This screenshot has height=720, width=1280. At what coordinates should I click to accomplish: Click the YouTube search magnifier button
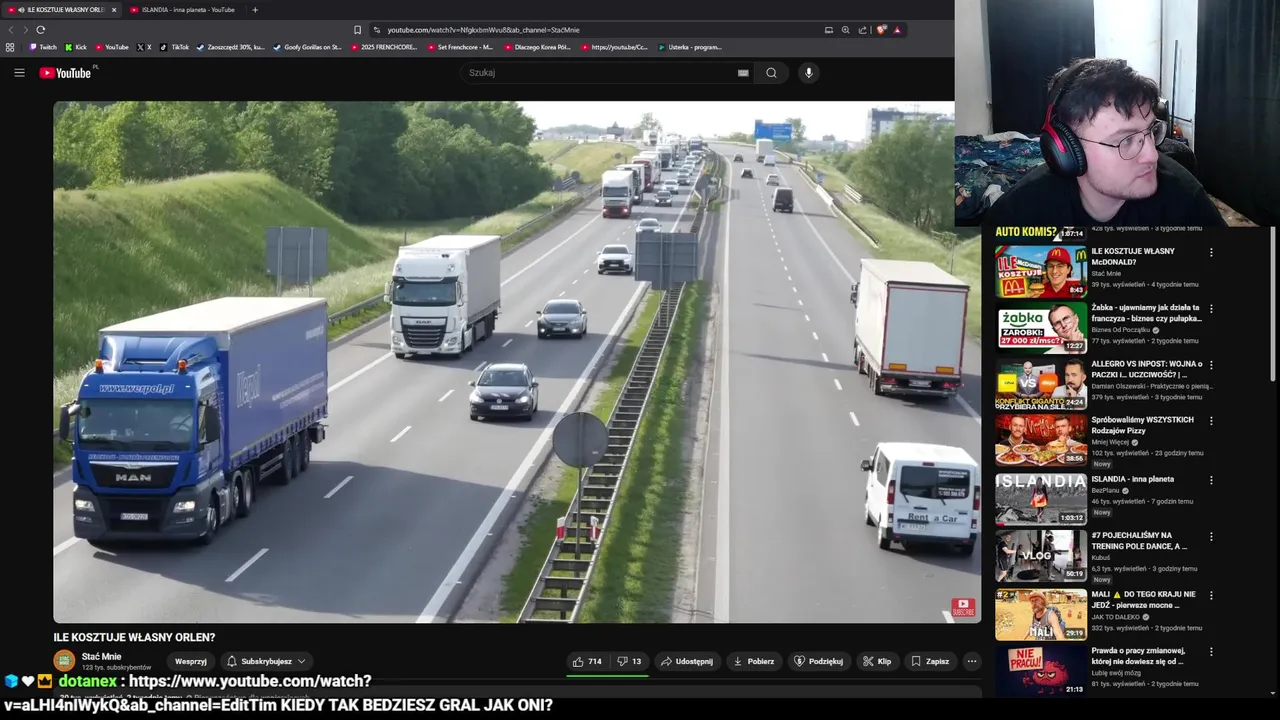(x=771, y=72)
